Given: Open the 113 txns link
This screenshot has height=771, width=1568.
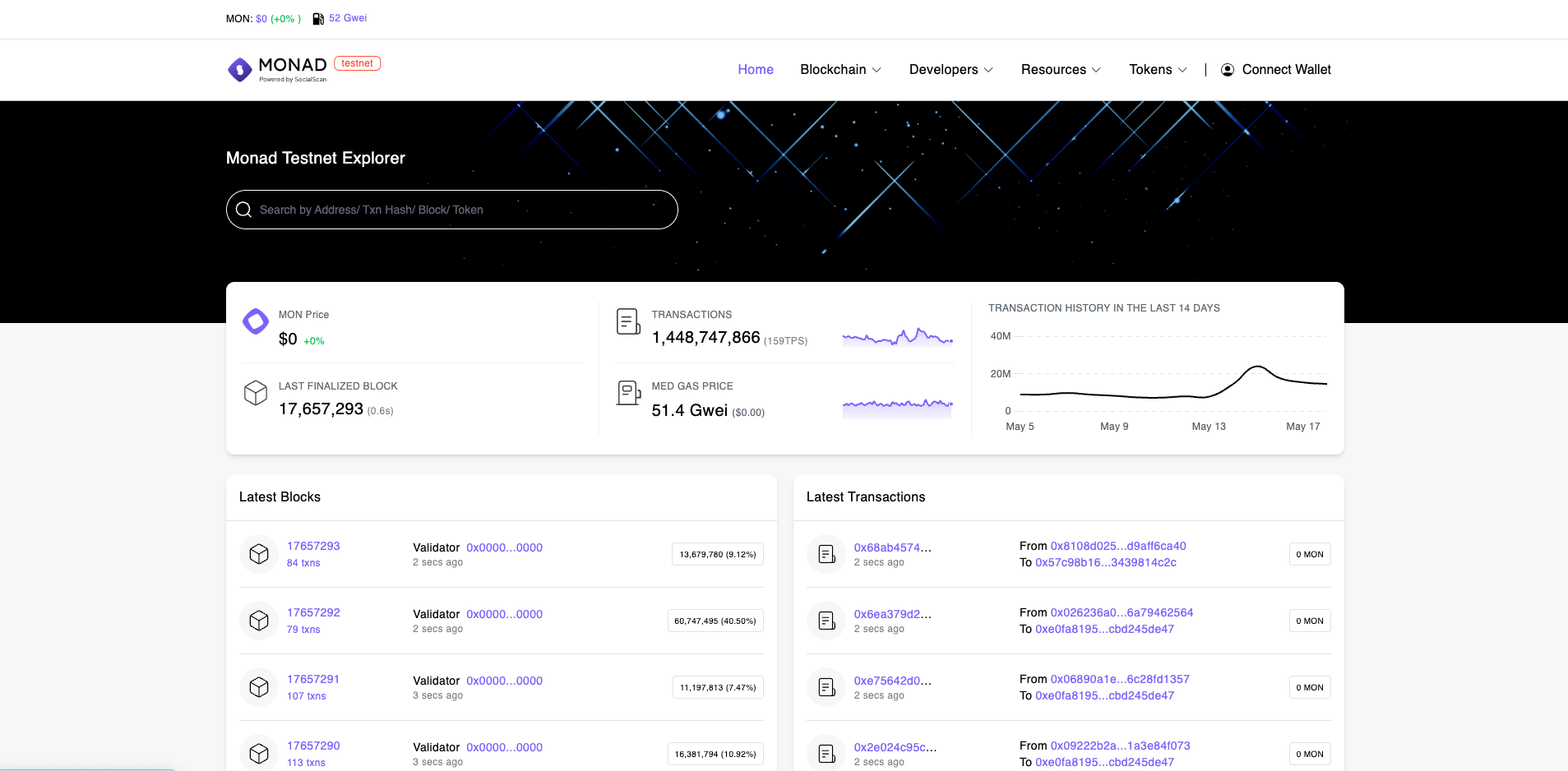Looking at the screenshot, I should pos(306,763).
